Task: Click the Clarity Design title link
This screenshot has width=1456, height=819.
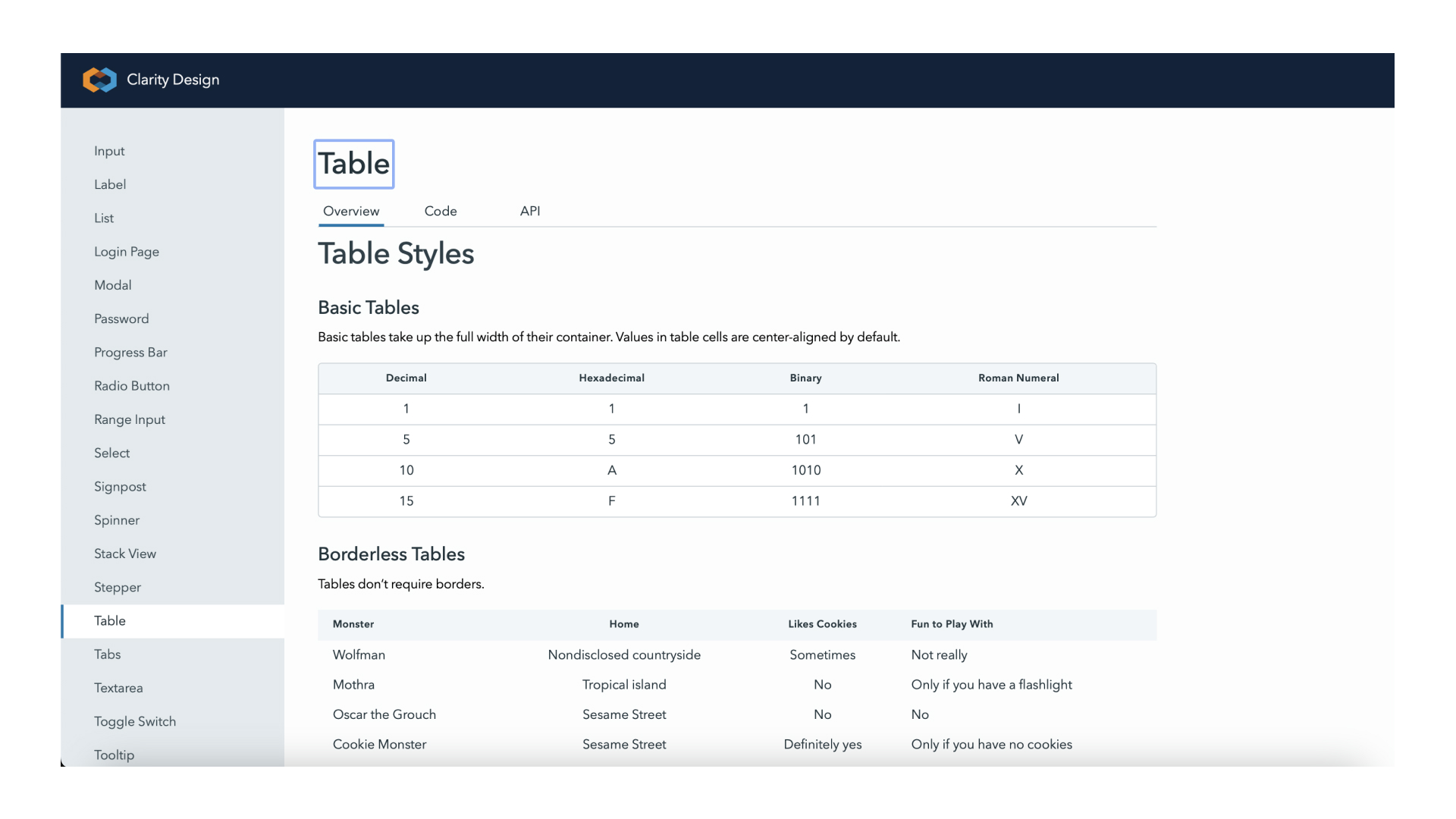Action: click(173, 80)
